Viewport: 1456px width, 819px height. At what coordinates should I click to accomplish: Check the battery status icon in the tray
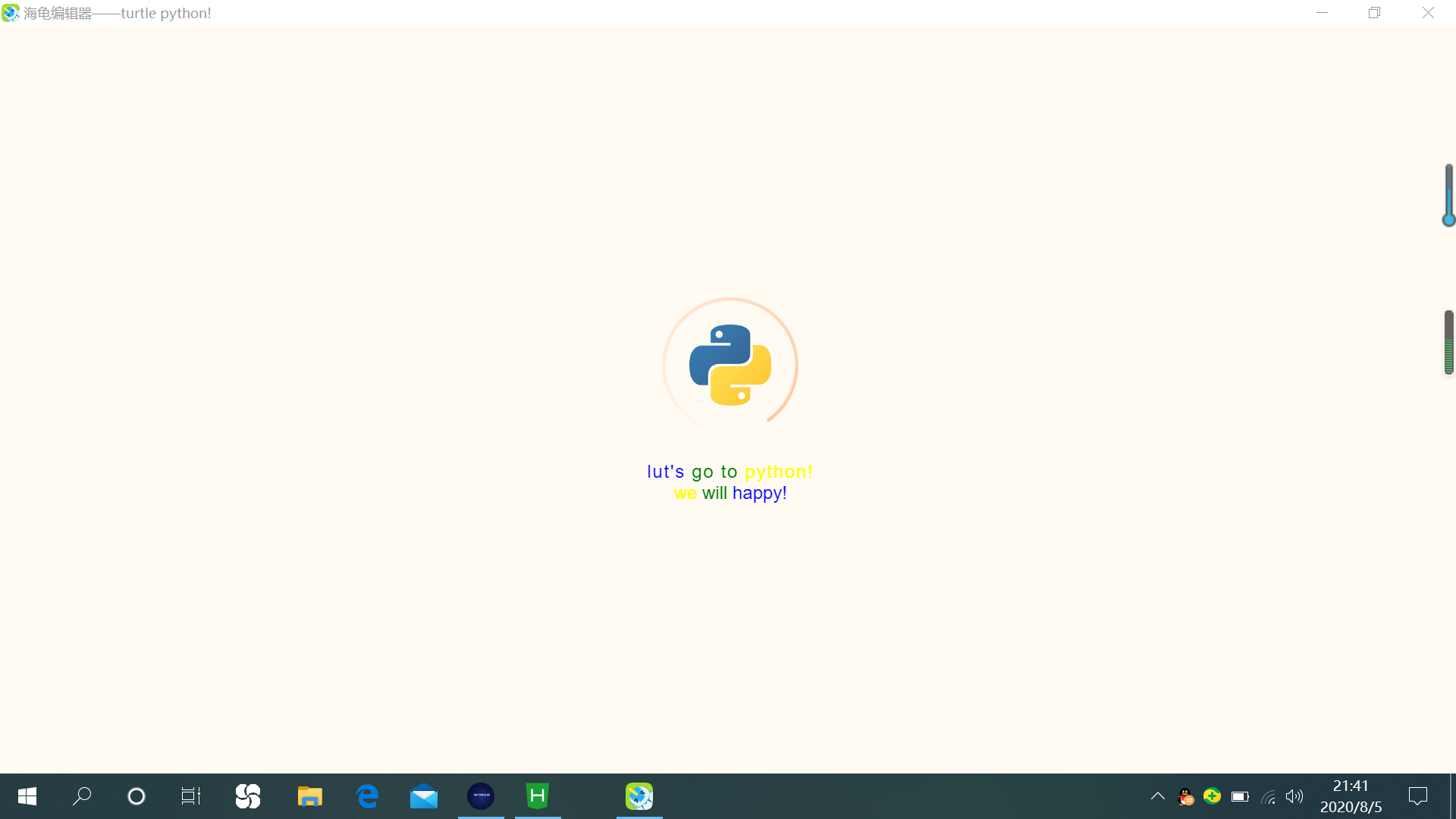[x=1240, y=796]
